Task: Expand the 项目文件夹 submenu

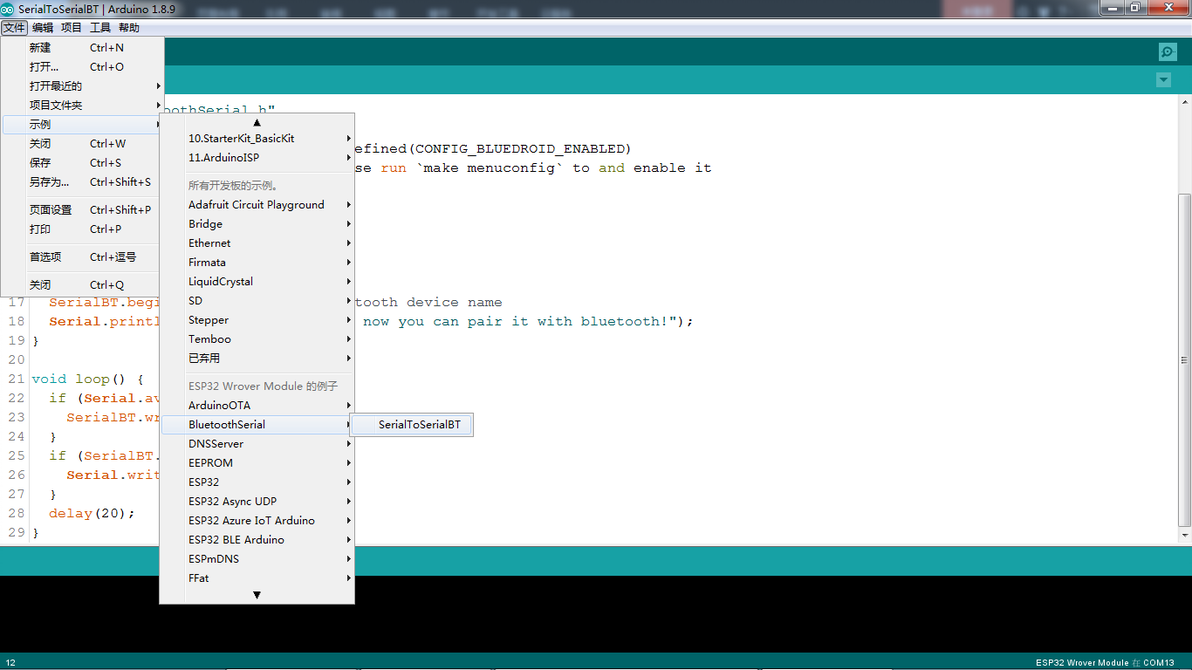Action: tap(82, 105)
